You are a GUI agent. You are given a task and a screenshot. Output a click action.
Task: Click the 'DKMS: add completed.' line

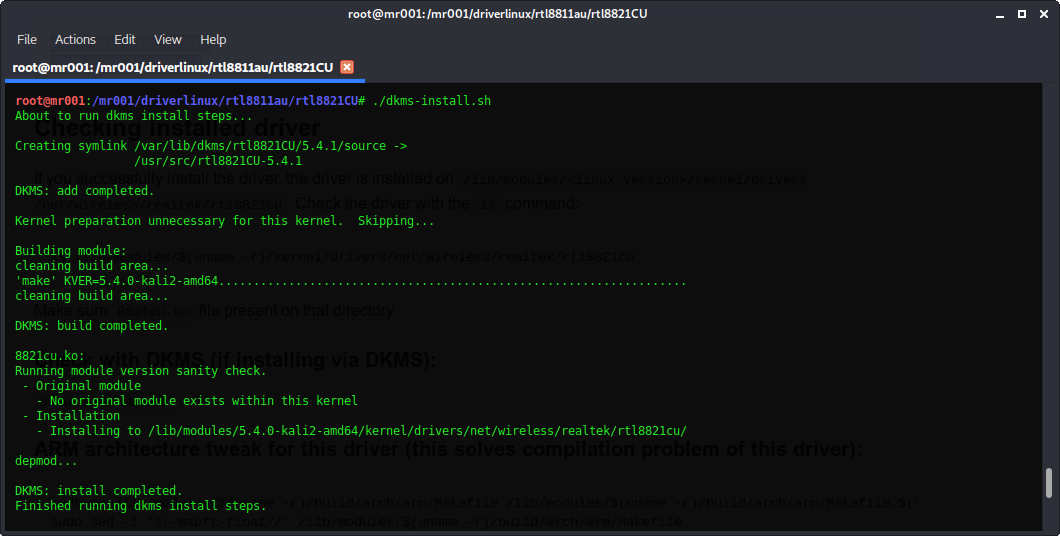[x=84, y=191]
